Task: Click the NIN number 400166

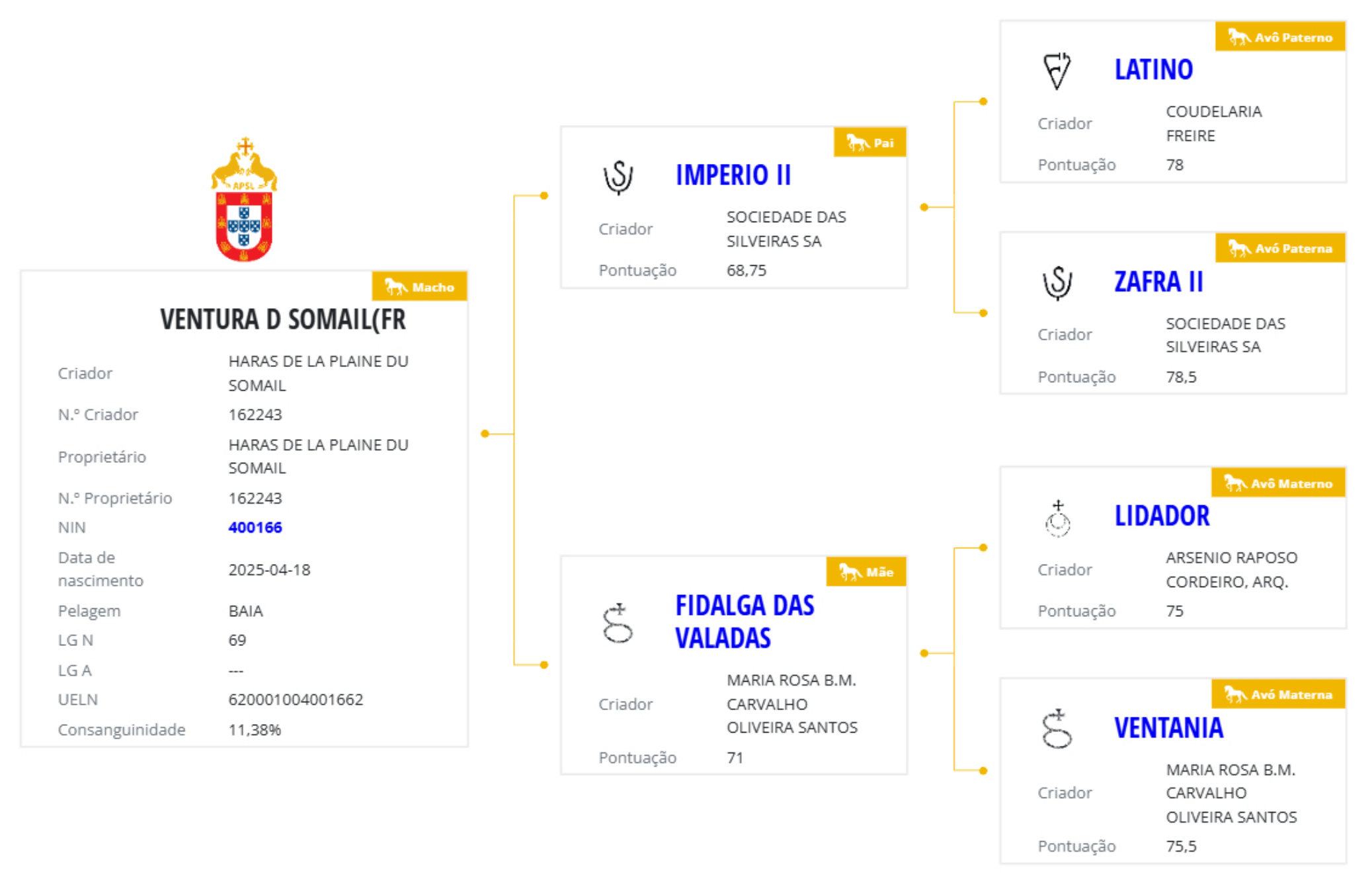Action: tap(255, 528)
